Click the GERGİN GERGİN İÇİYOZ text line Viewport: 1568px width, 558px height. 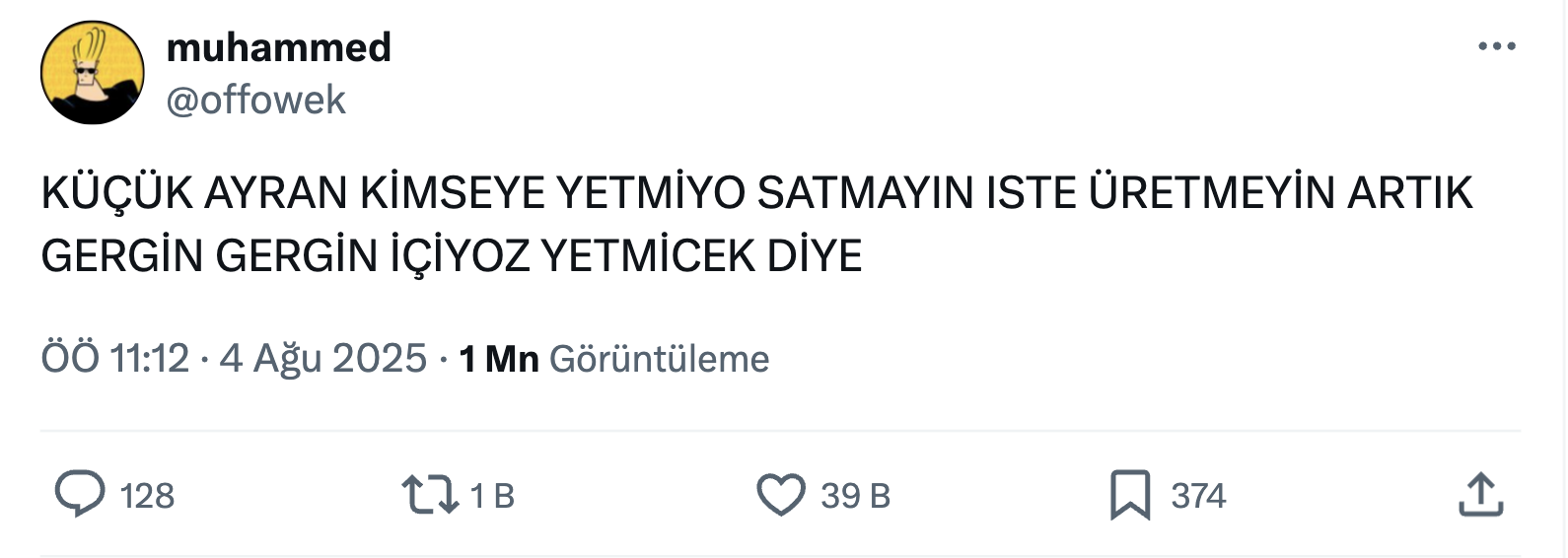(x=452, y=256)
